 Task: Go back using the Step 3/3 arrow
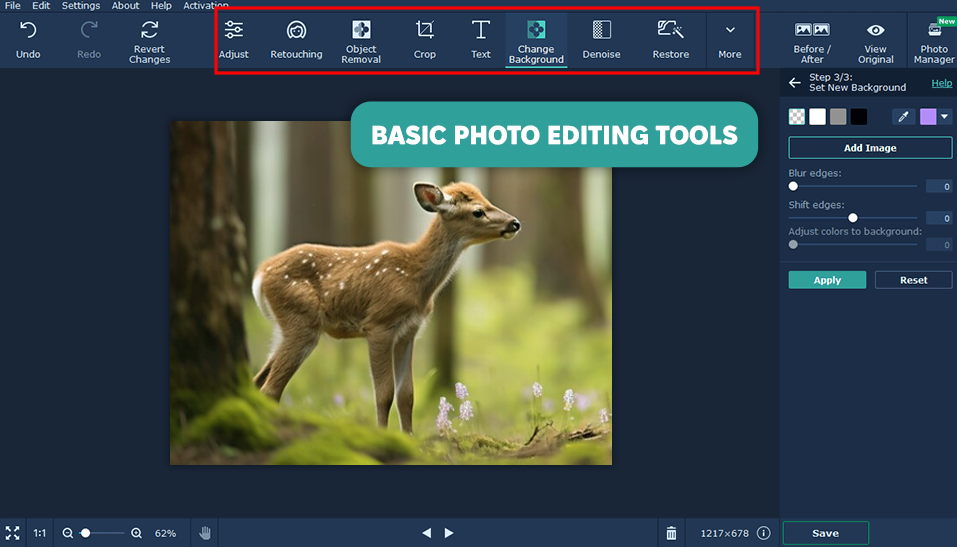pyautogui.click(x=795, y=83)
